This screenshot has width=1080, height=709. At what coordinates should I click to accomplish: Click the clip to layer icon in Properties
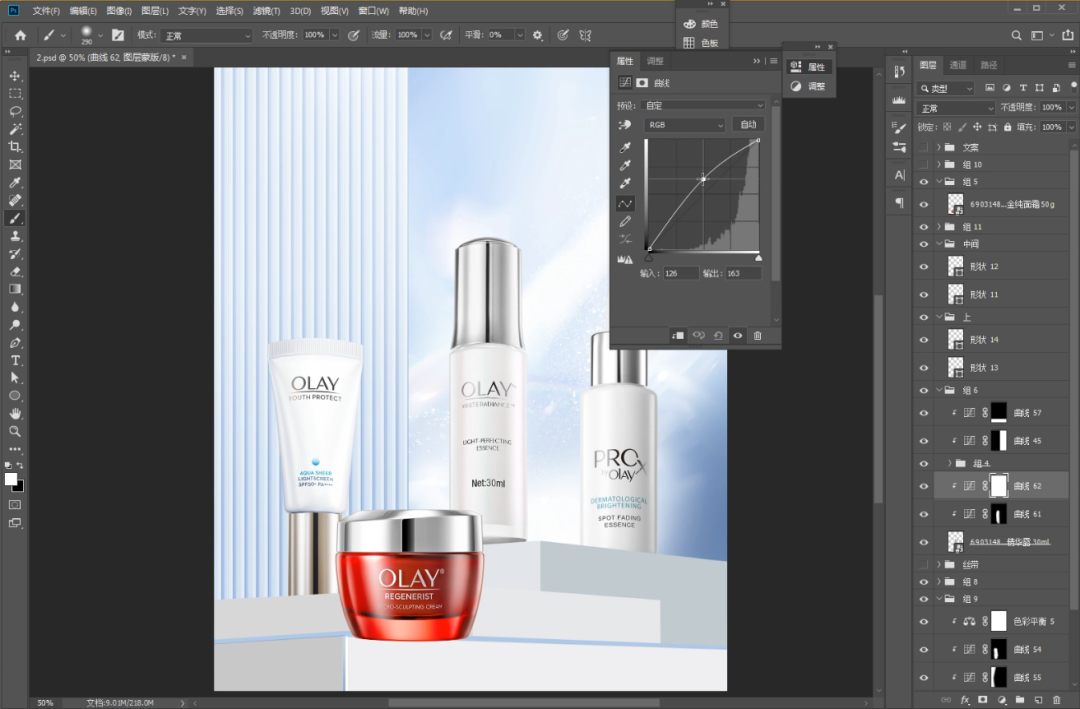coord(678,336)
